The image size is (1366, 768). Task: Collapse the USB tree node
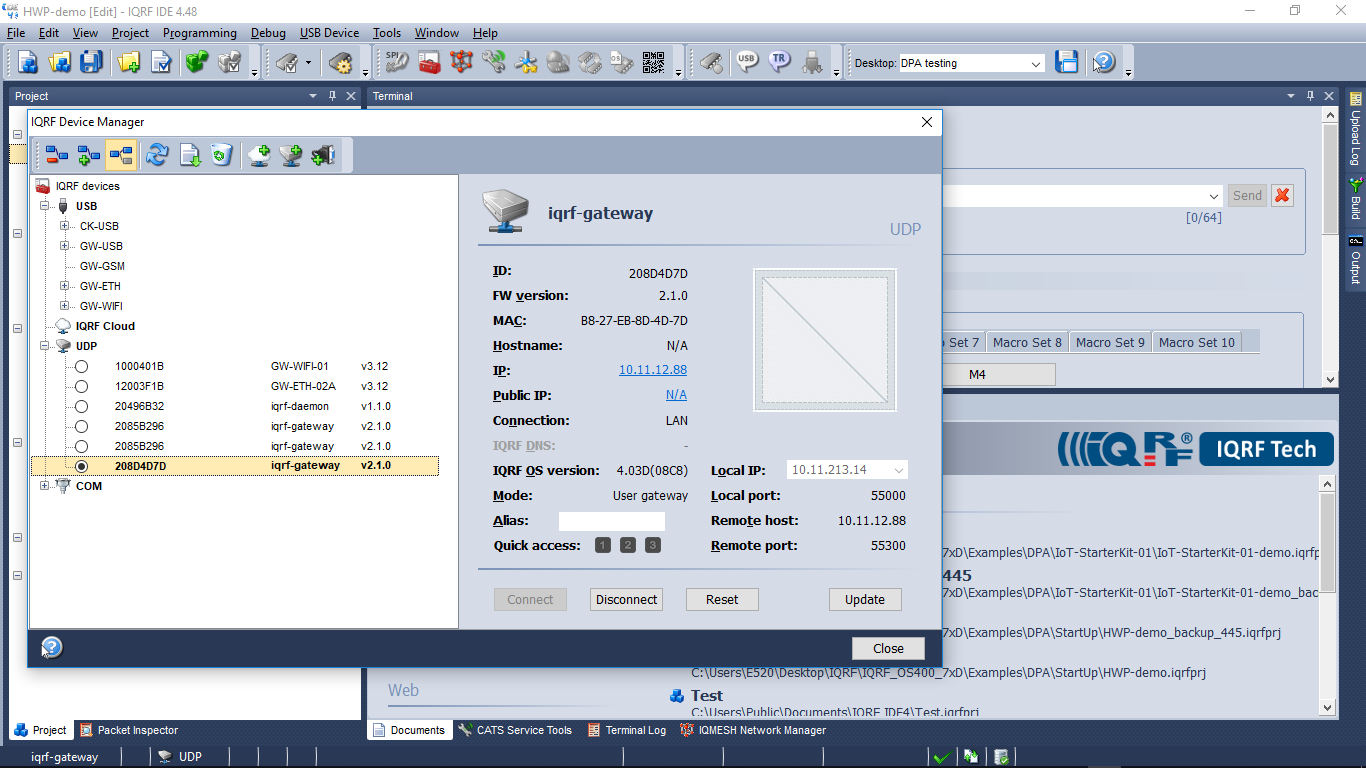(44, 206)
